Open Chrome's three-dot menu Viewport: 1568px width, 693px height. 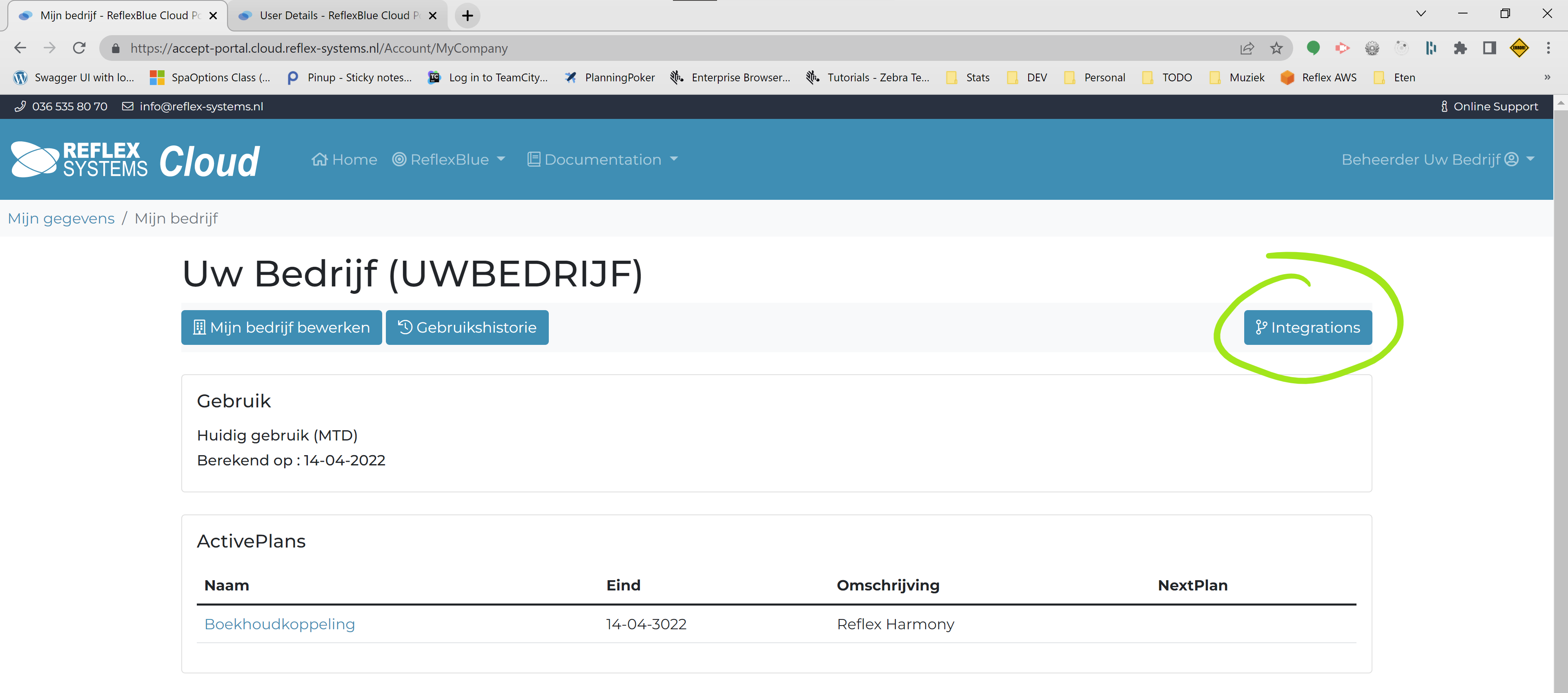click(1548, 48)
